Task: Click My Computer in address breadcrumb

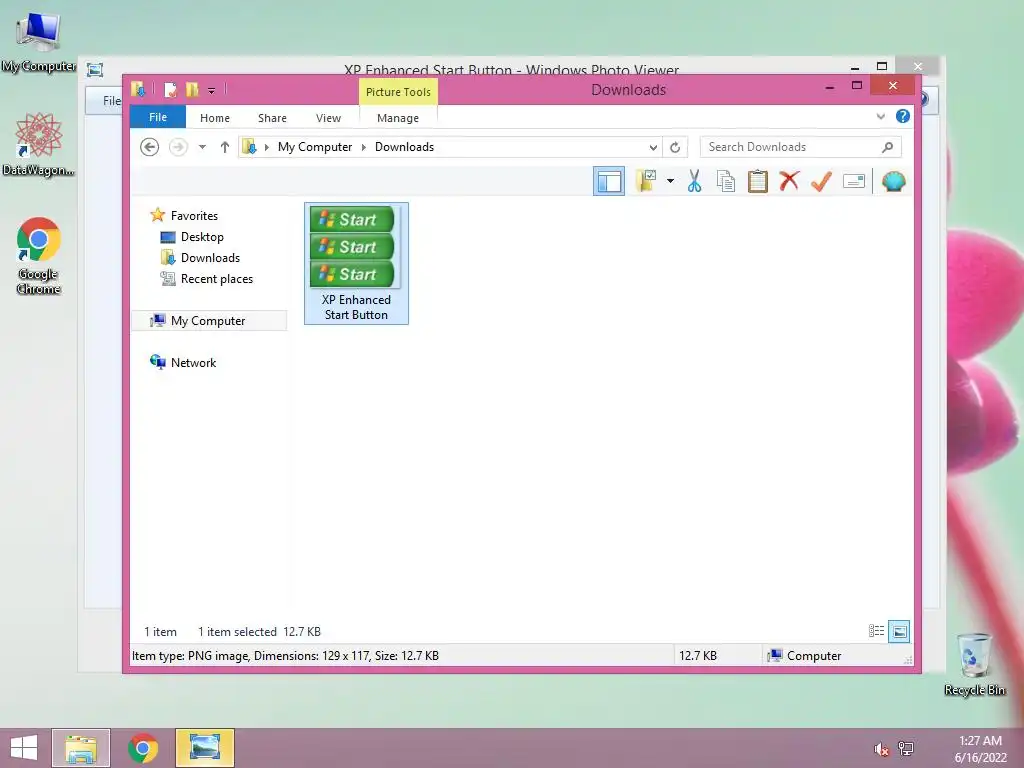Action: [x=315, y=147]
